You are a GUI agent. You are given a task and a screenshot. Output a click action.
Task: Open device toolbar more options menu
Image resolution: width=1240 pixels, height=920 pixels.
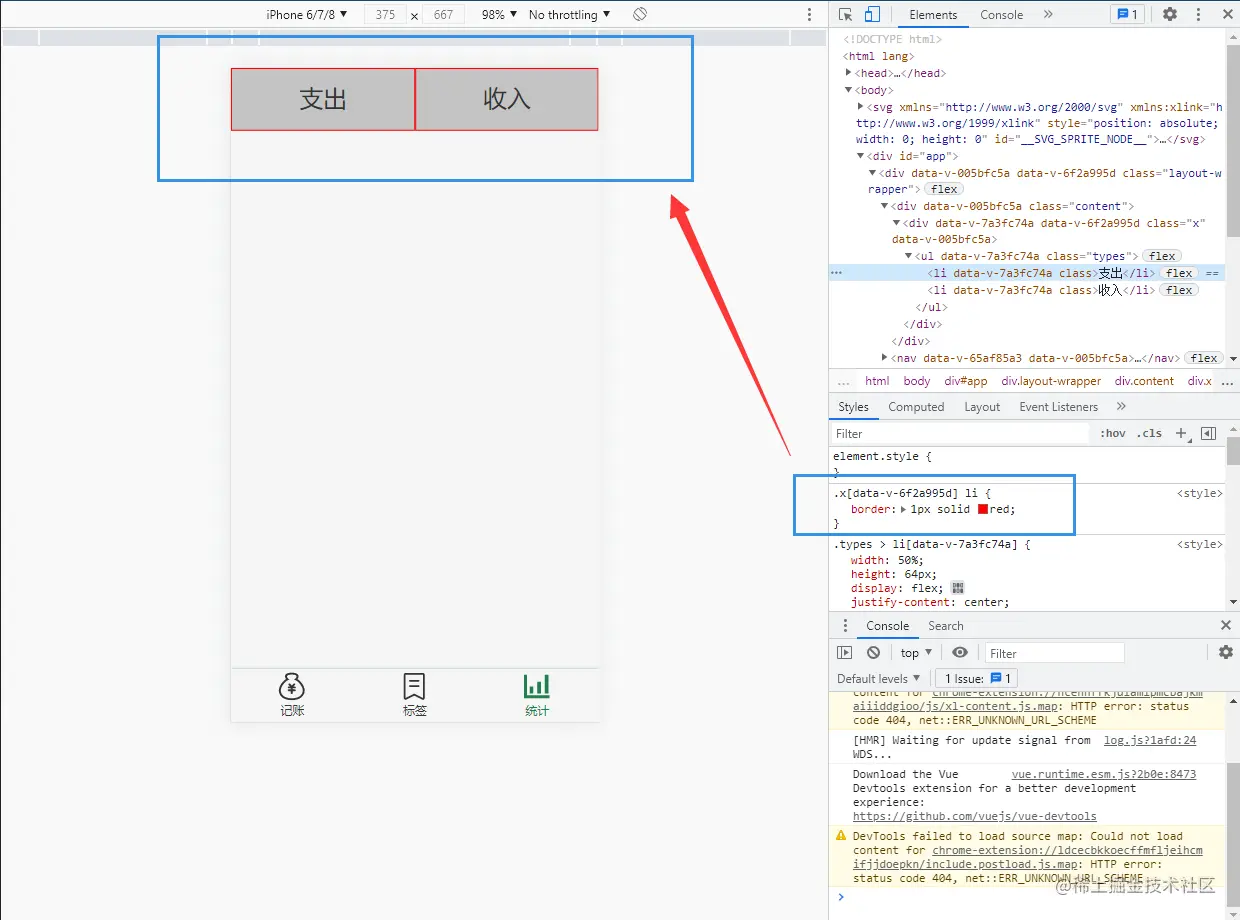click(x=810, y=14)
